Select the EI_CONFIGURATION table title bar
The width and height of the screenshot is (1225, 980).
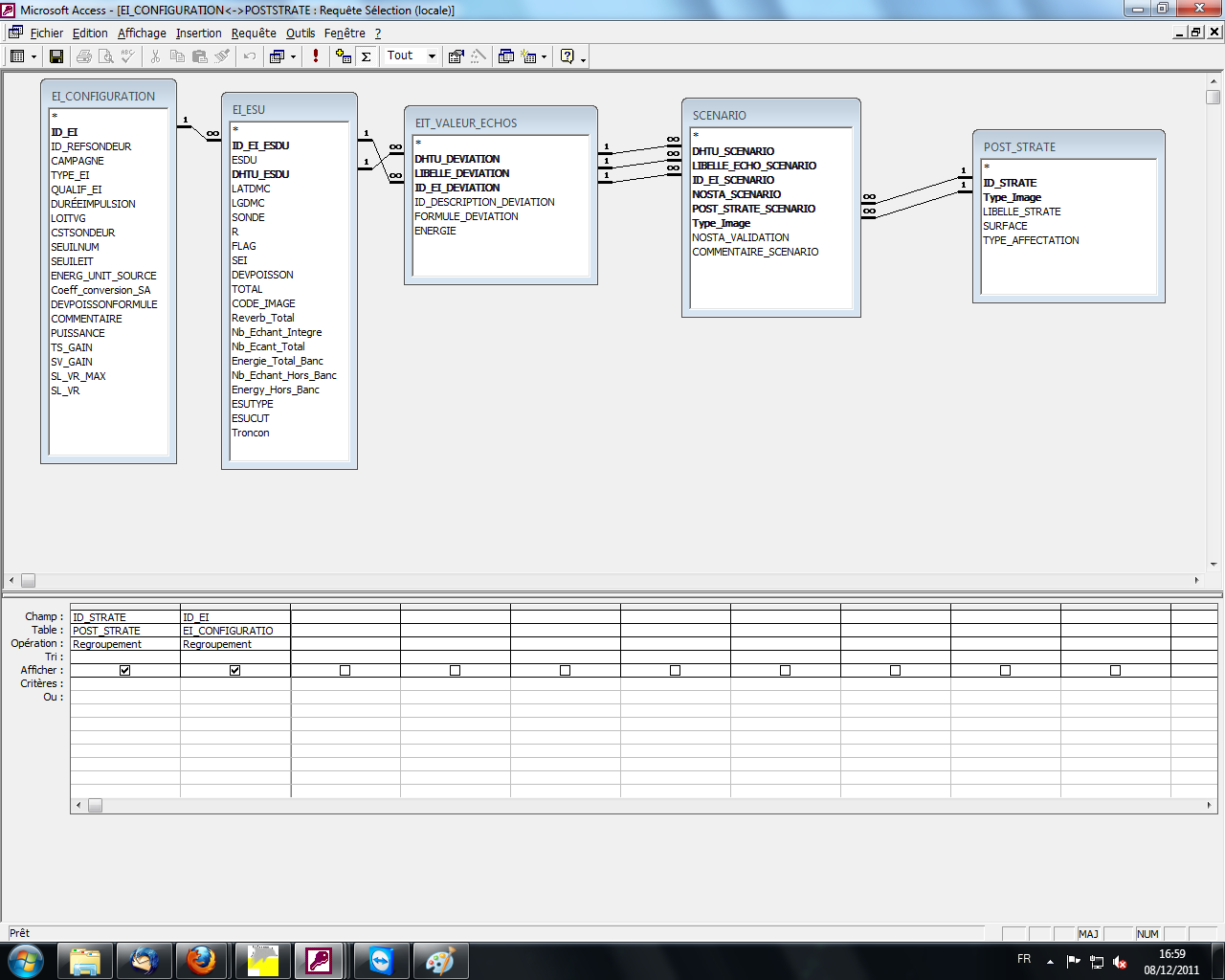coord(108,96)
